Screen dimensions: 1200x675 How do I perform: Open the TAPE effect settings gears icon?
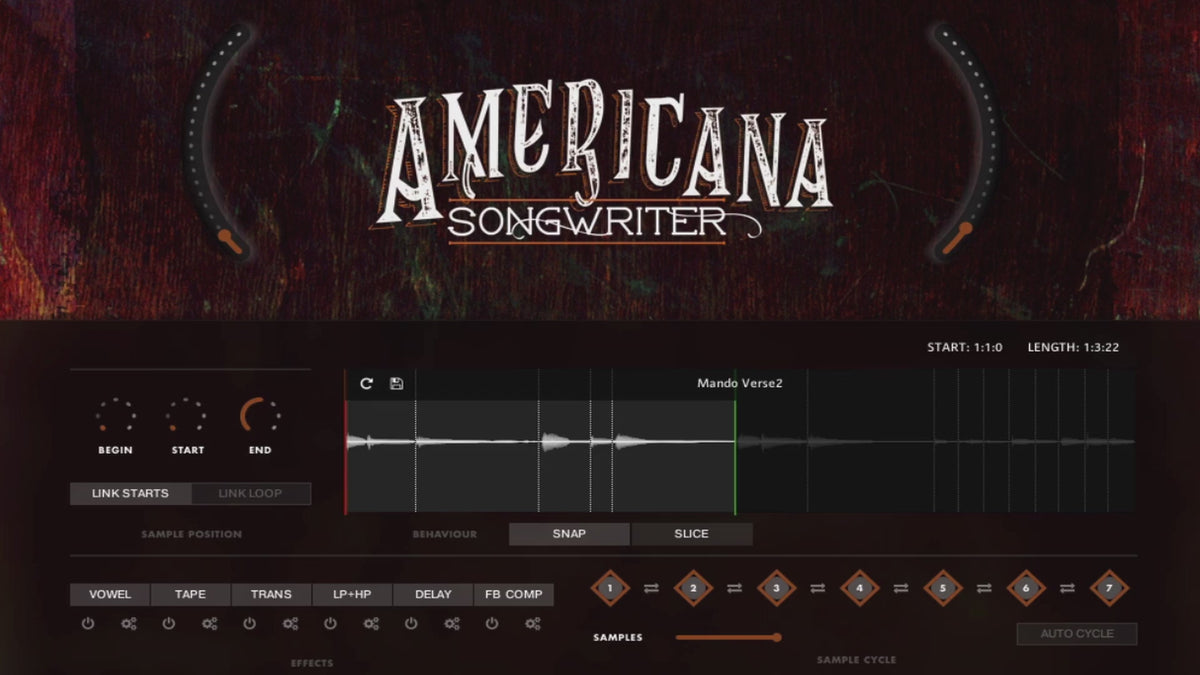[x=209, y=624]
